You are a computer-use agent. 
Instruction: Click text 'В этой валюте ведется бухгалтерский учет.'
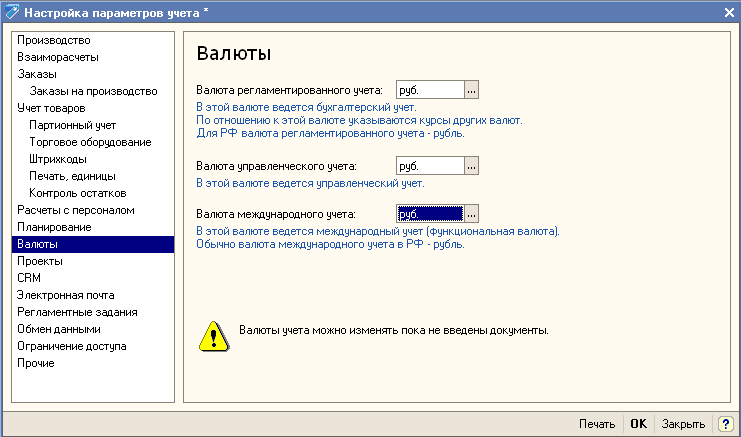pos(306,107)
